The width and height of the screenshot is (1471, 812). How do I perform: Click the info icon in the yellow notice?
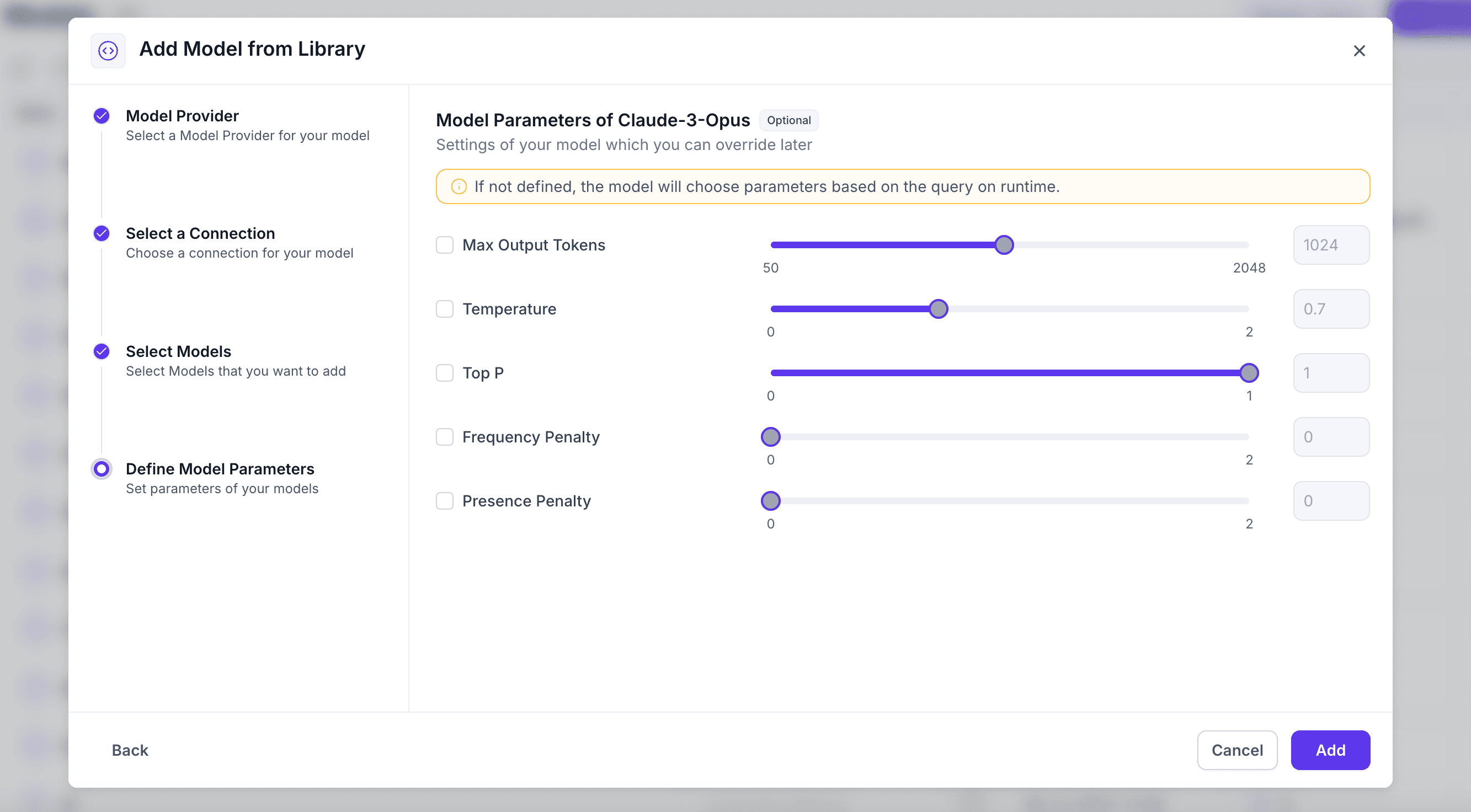tap(459, 186)
